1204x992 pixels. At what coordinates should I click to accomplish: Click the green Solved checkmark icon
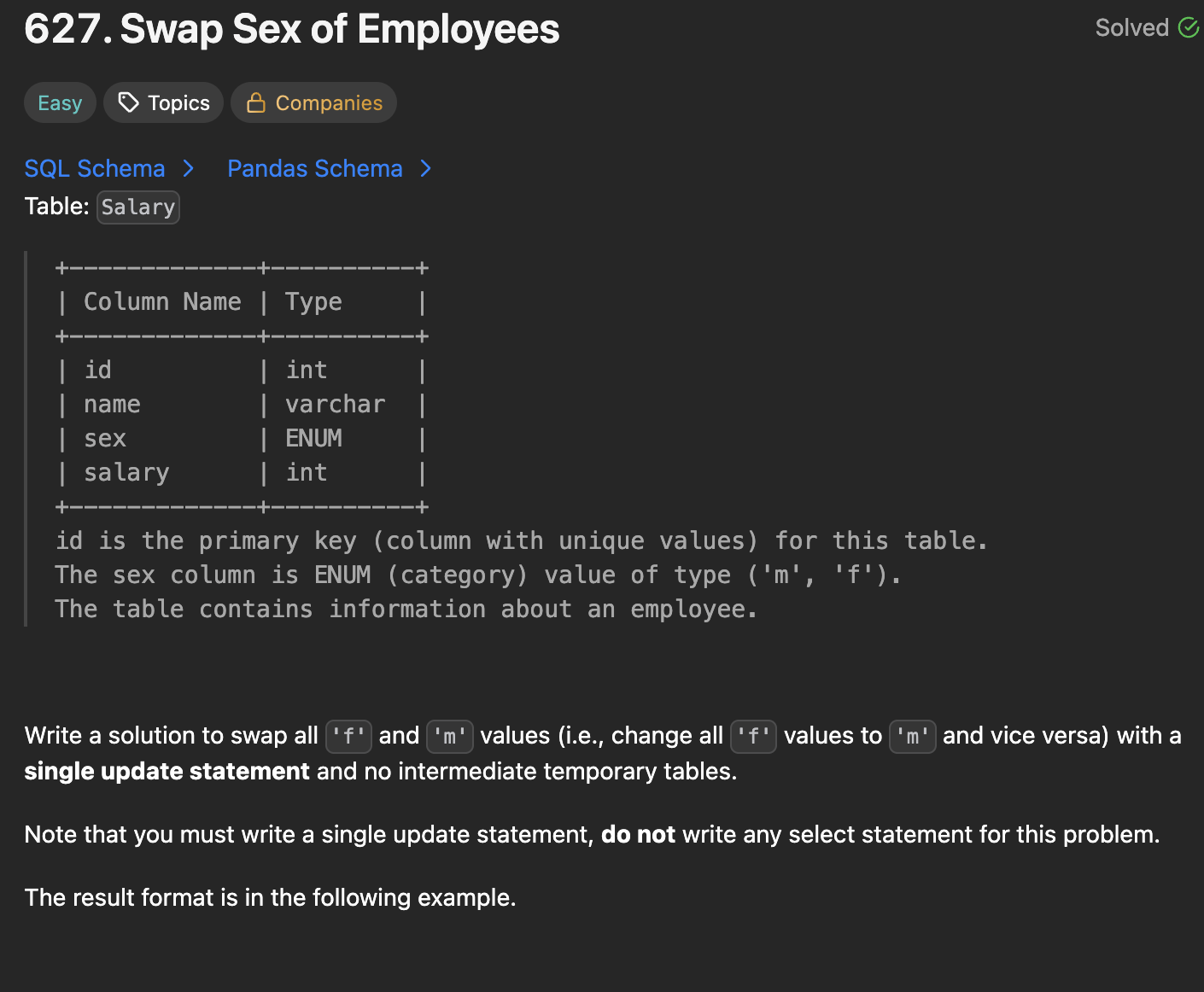[x=1189, y=27]
